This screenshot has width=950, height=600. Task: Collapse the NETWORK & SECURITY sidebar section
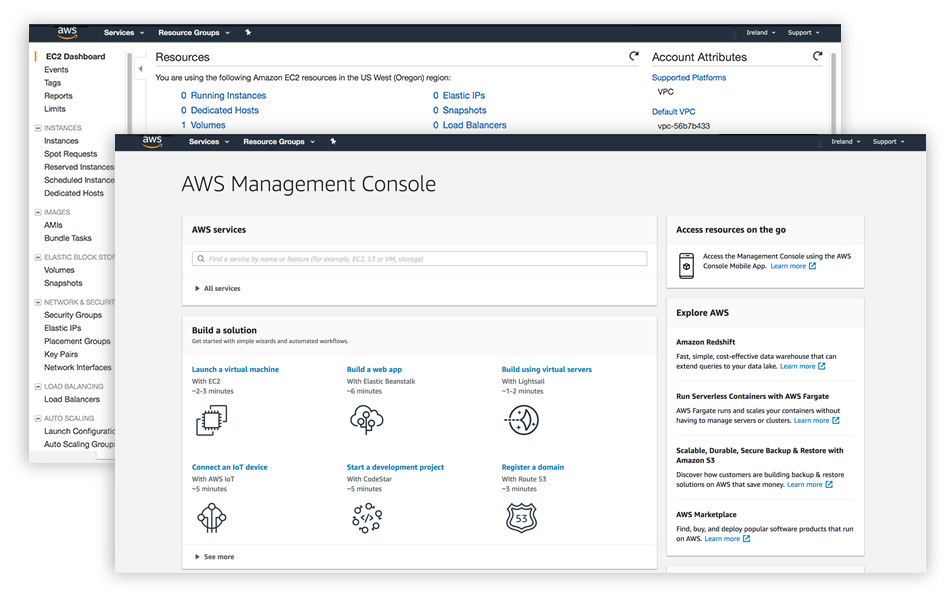[x=38, y=302]
